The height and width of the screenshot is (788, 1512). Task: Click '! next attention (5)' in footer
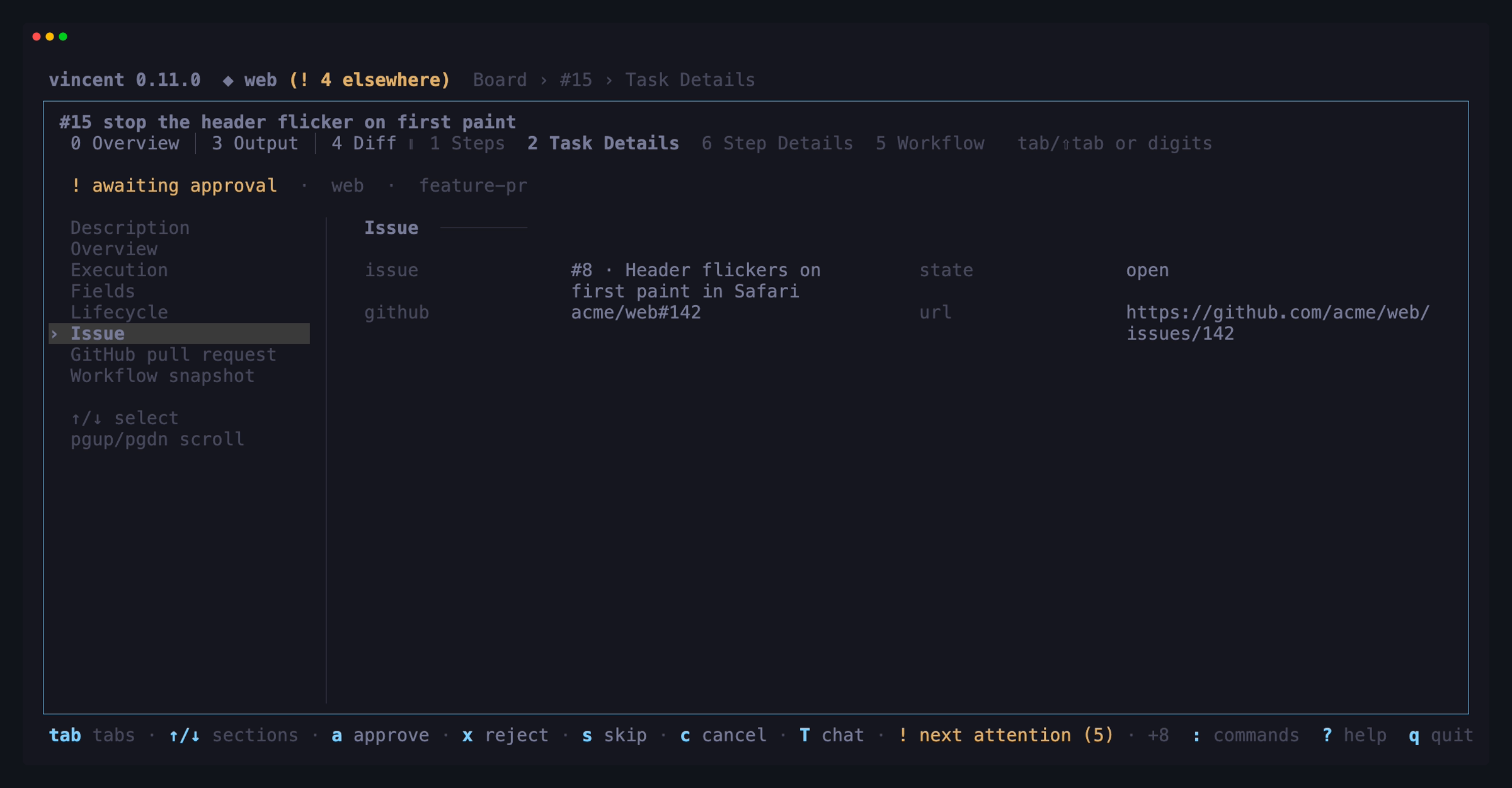[x=1005, y=735]
